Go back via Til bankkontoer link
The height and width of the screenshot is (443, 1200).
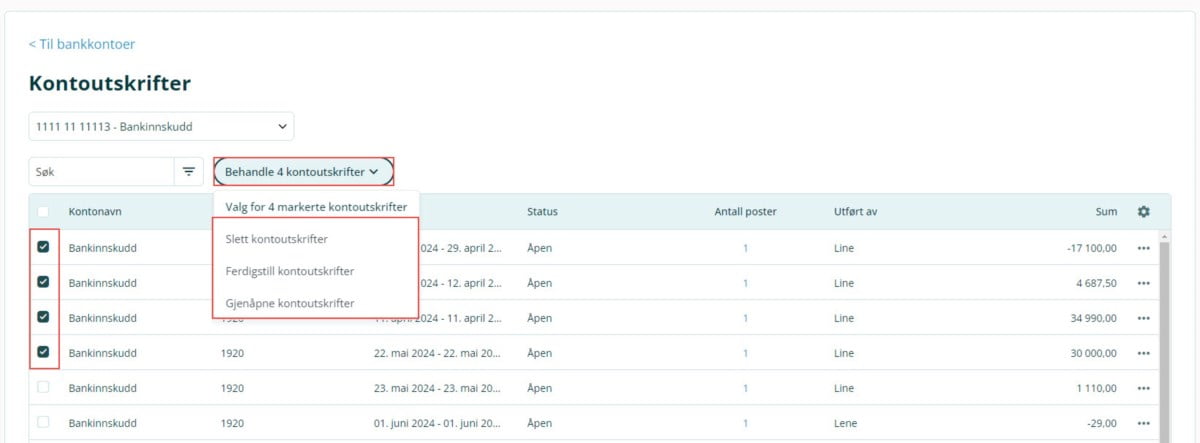coord(82,44)
